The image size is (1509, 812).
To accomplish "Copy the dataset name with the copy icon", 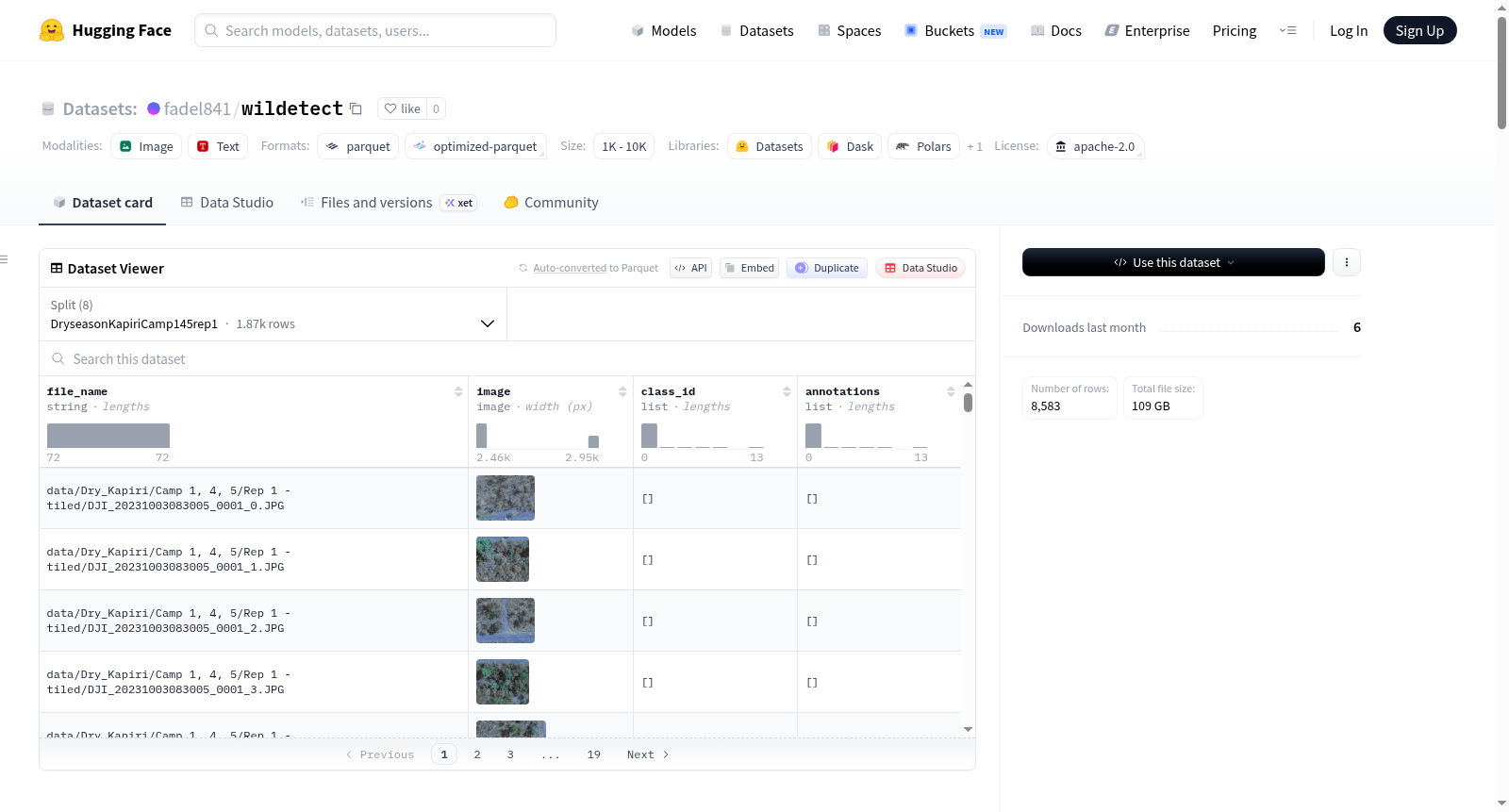I will 356,108.
